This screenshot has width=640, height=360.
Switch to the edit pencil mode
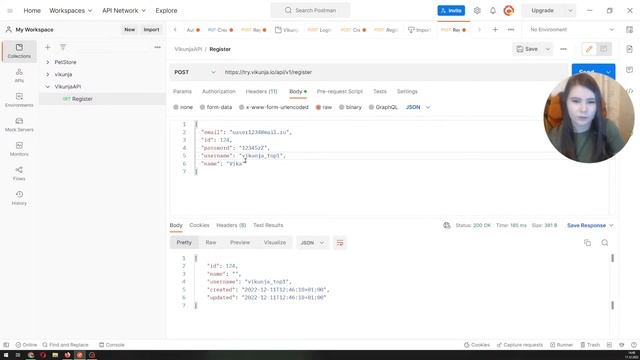[589, 49]
